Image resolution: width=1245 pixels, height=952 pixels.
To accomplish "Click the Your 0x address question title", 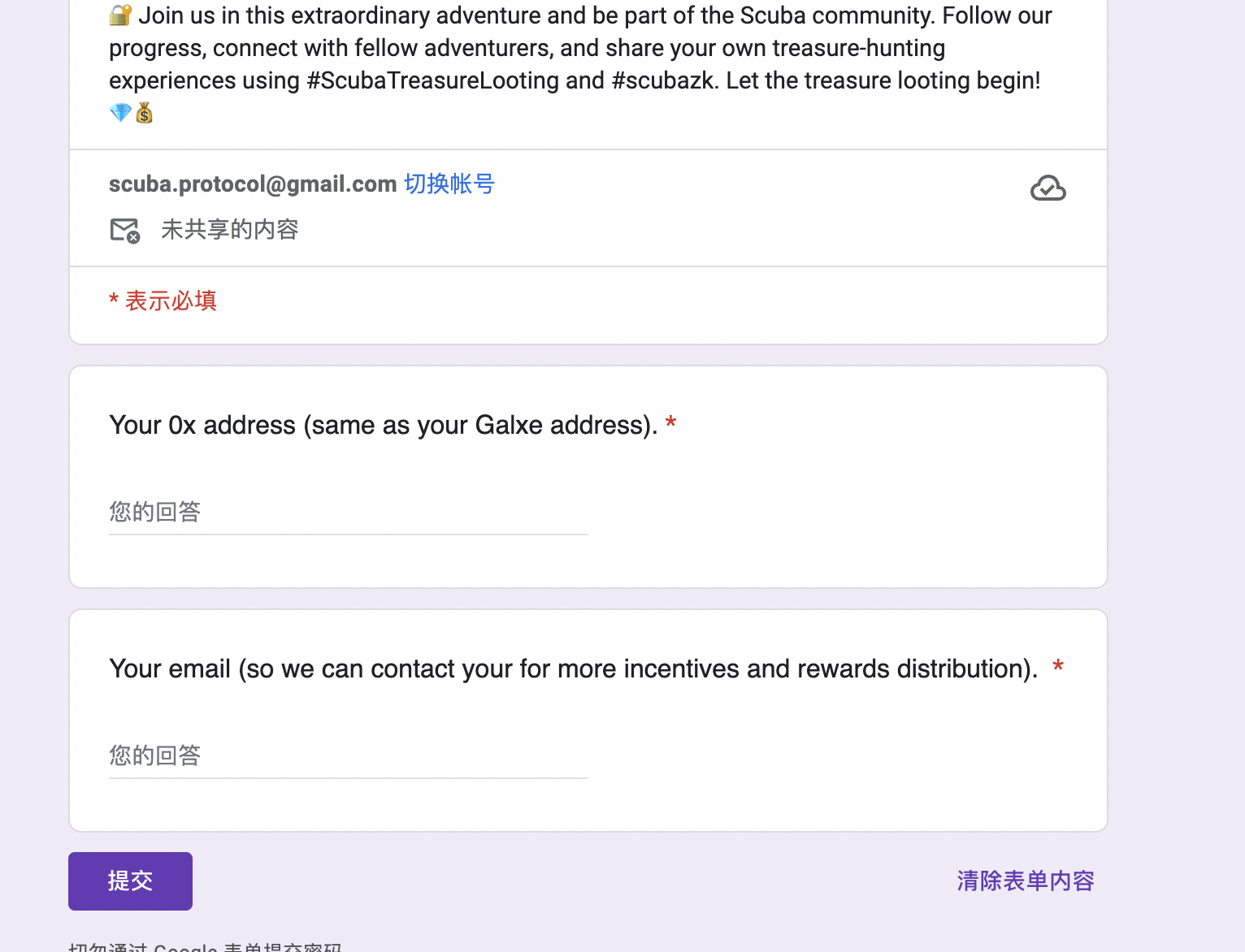I will point(383,425).
